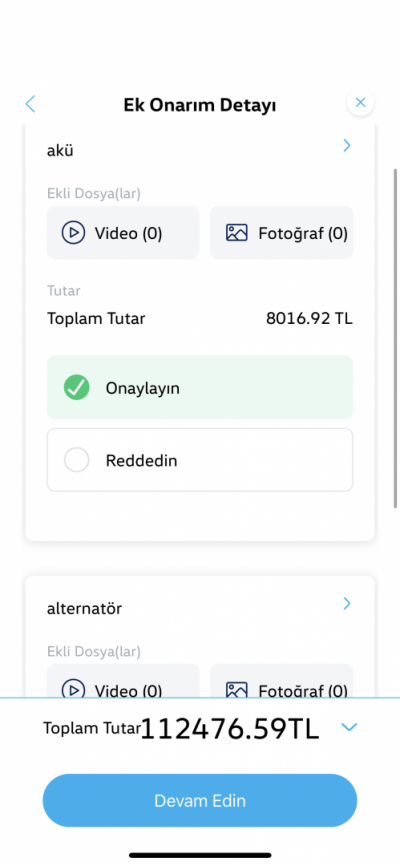Tap the 112476.59TL total amount
This screenshot has height=866, width=400.
(x=230, y=728)
